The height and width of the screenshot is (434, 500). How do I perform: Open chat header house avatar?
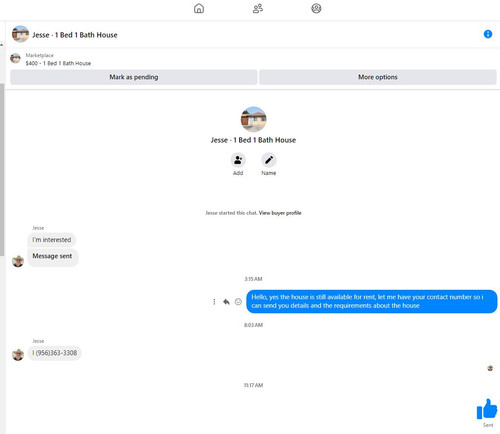tap(20, 34)
